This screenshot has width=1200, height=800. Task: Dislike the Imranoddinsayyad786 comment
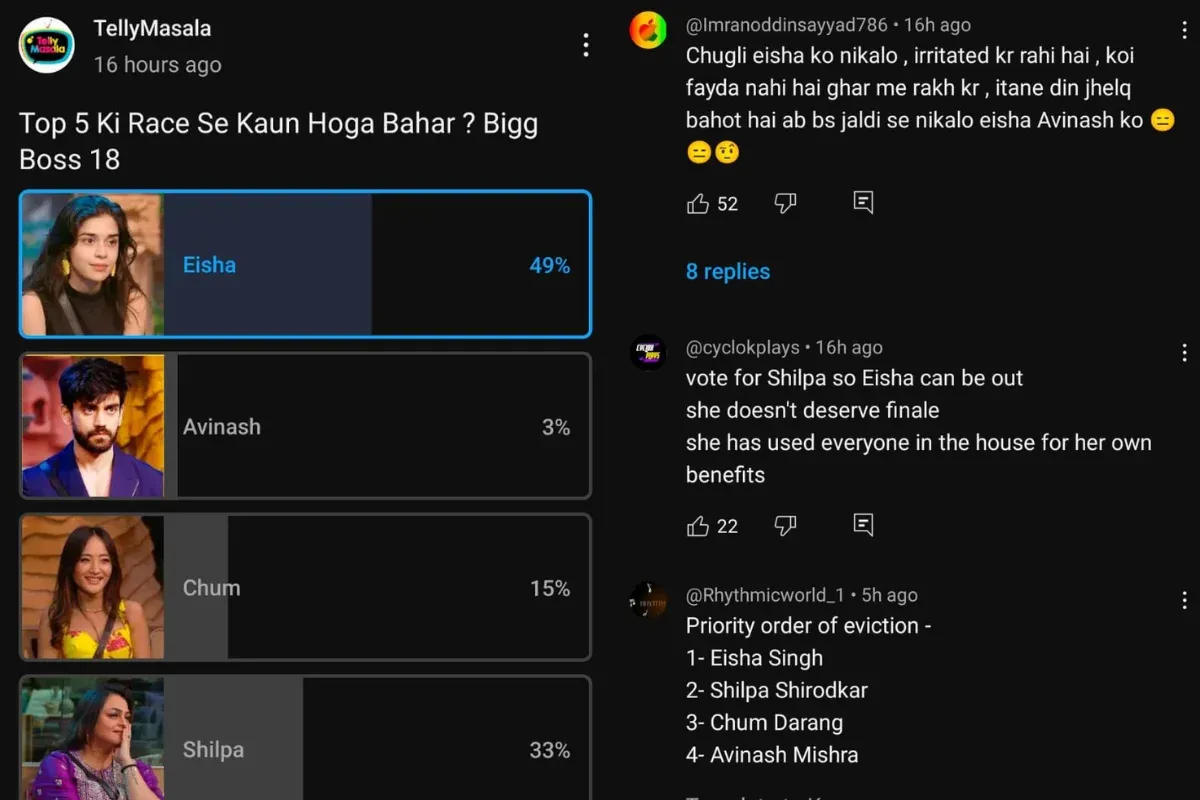786,204
